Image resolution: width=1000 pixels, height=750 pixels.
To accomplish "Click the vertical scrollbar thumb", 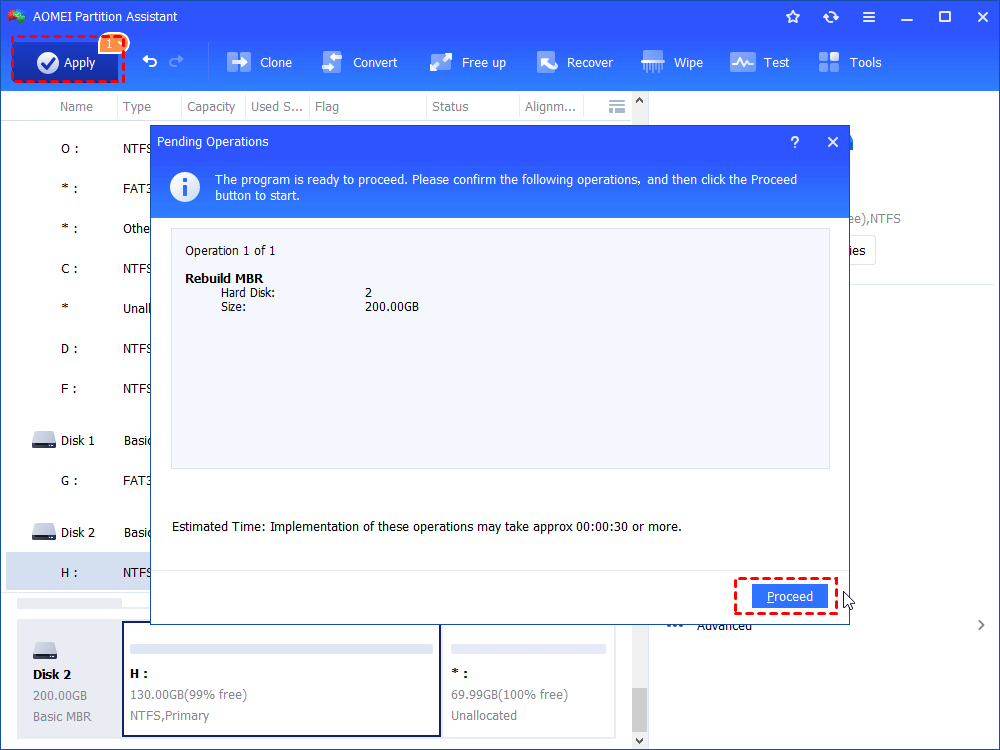I will coord(639,709).
